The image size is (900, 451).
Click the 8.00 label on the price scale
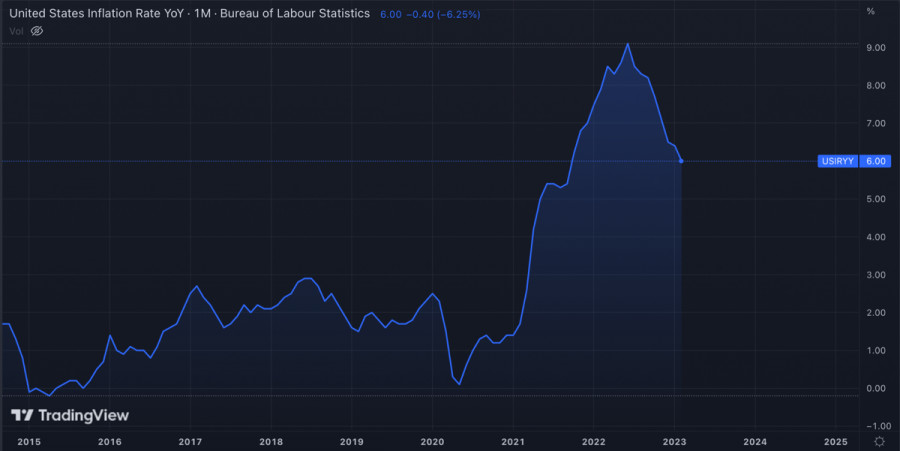click(x=876, y=85)
